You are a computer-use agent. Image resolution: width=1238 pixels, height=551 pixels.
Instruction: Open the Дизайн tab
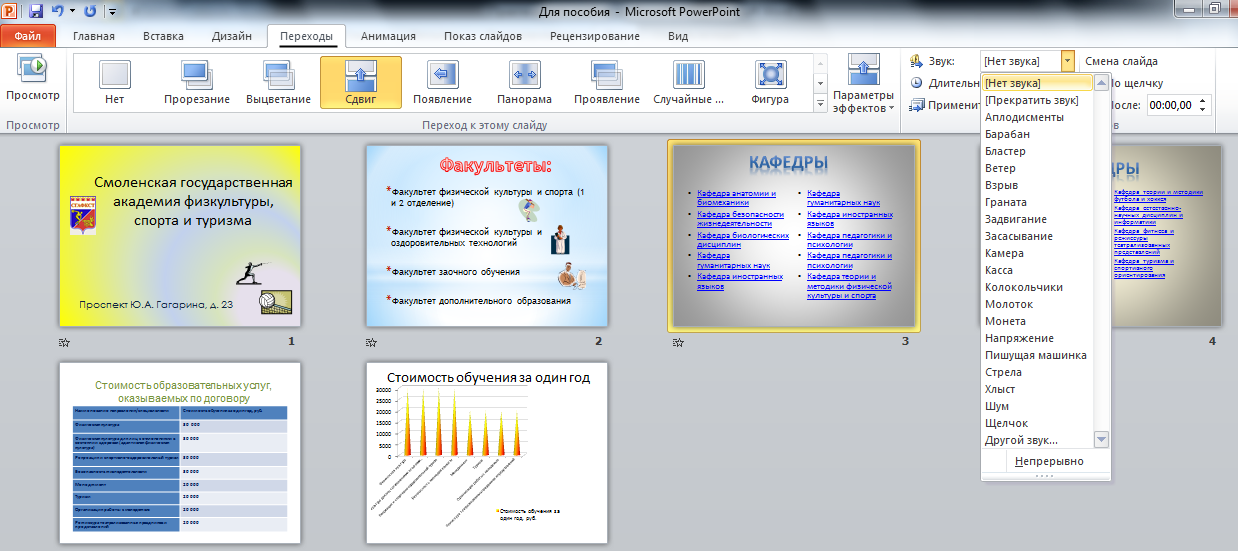click(232, 36)
